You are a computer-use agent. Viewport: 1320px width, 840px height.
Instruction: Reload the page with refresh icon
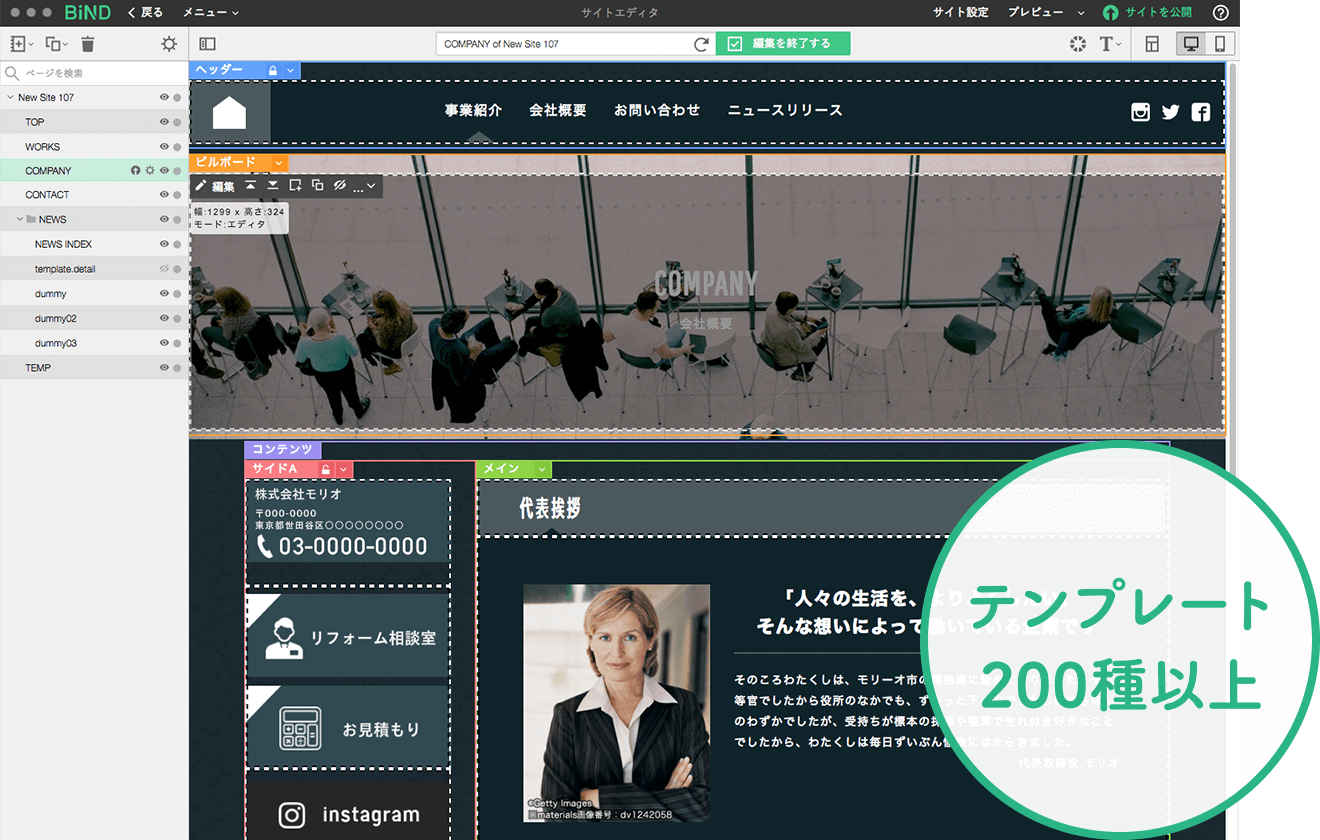coord(702,44)
